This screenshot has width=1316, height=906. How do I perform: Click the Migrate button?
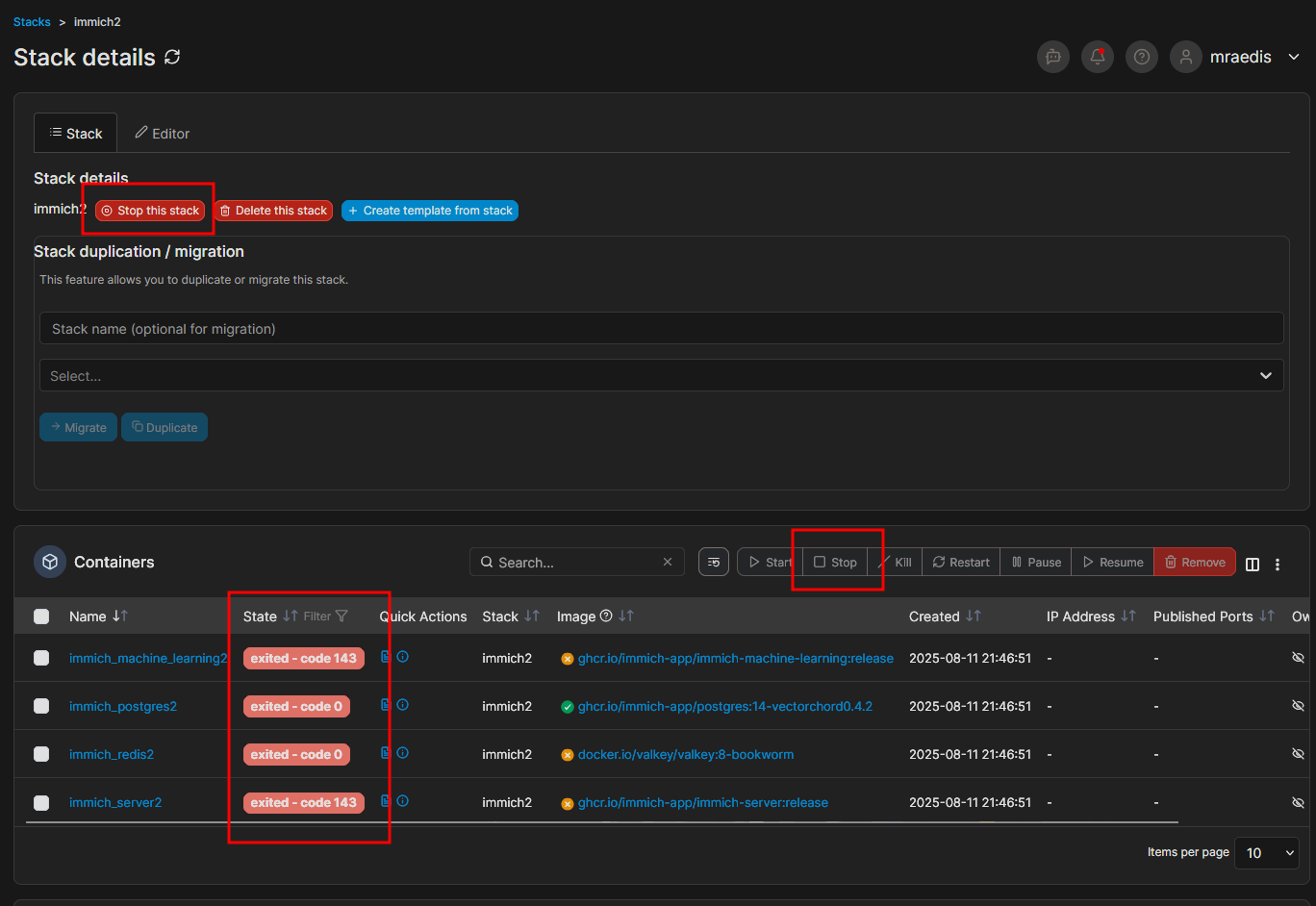pyautogui.click(x=79, y=427)
